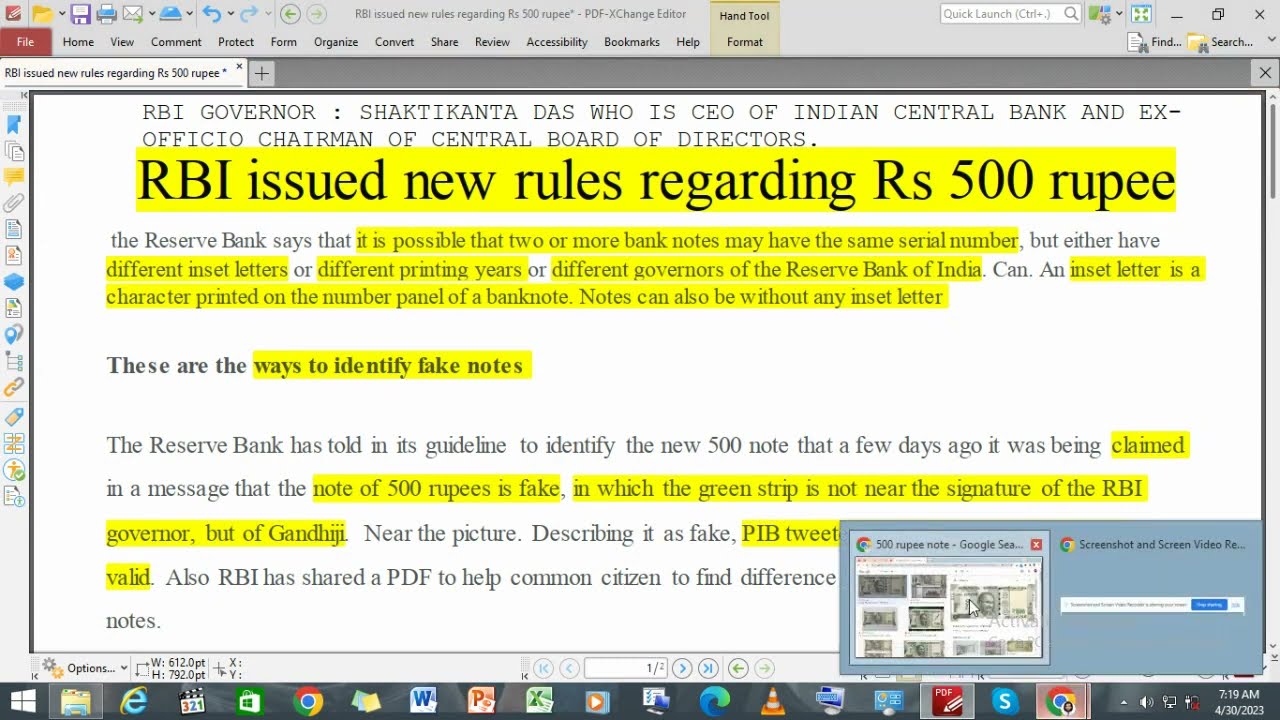
Task: Go to the next page
Action: (682, 668)
